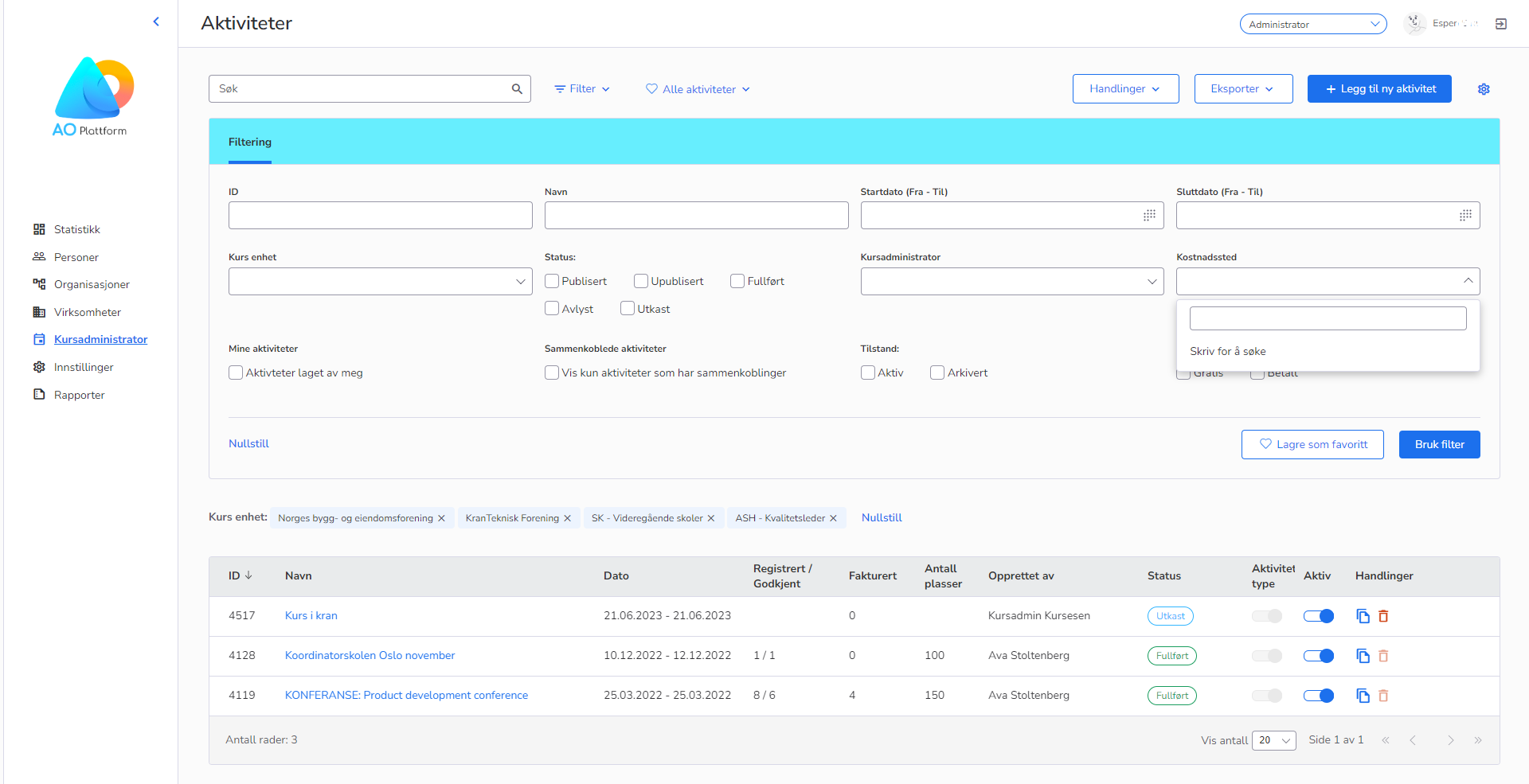Viewport: 1529px width, 784px height.
Task: Open the Handlinger dropdown
Action: tap(1125, 89)
